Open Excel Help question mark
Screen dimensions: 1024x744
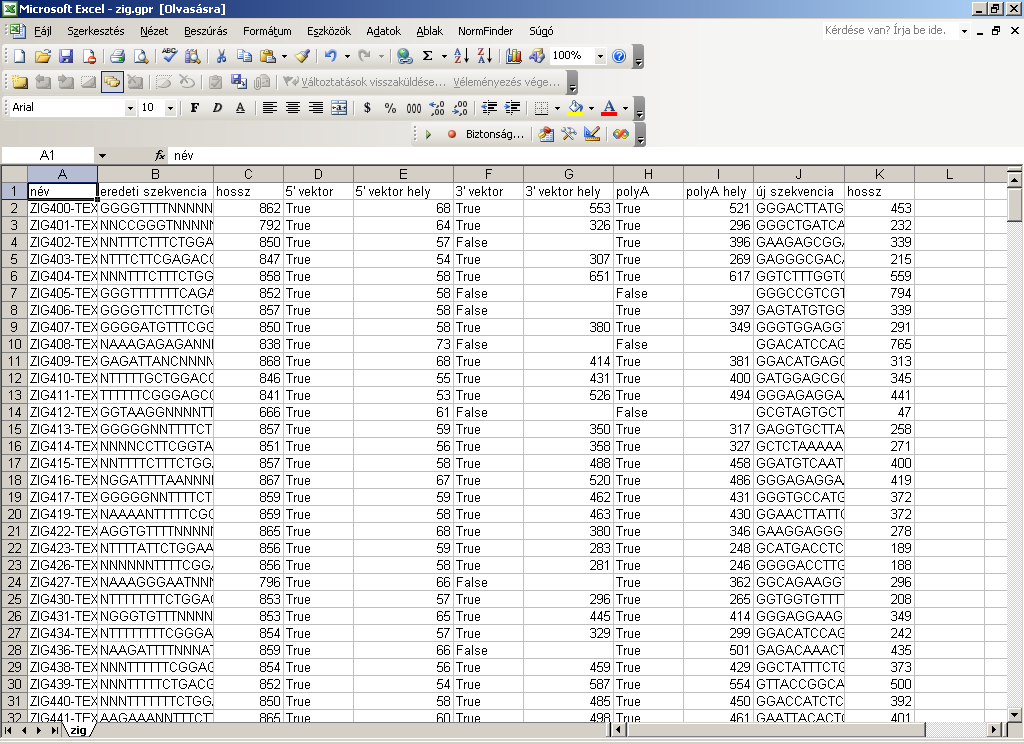[x=619, y=56]
